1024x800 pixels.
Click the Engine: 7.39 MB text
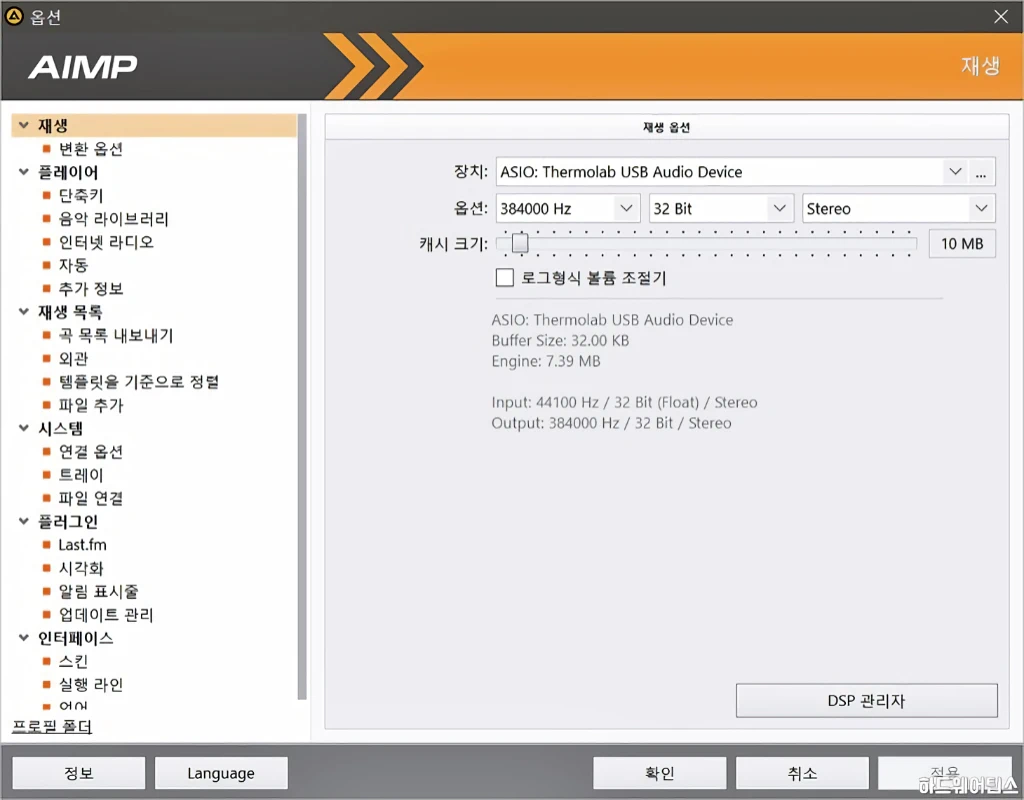(x=546, y=361)
